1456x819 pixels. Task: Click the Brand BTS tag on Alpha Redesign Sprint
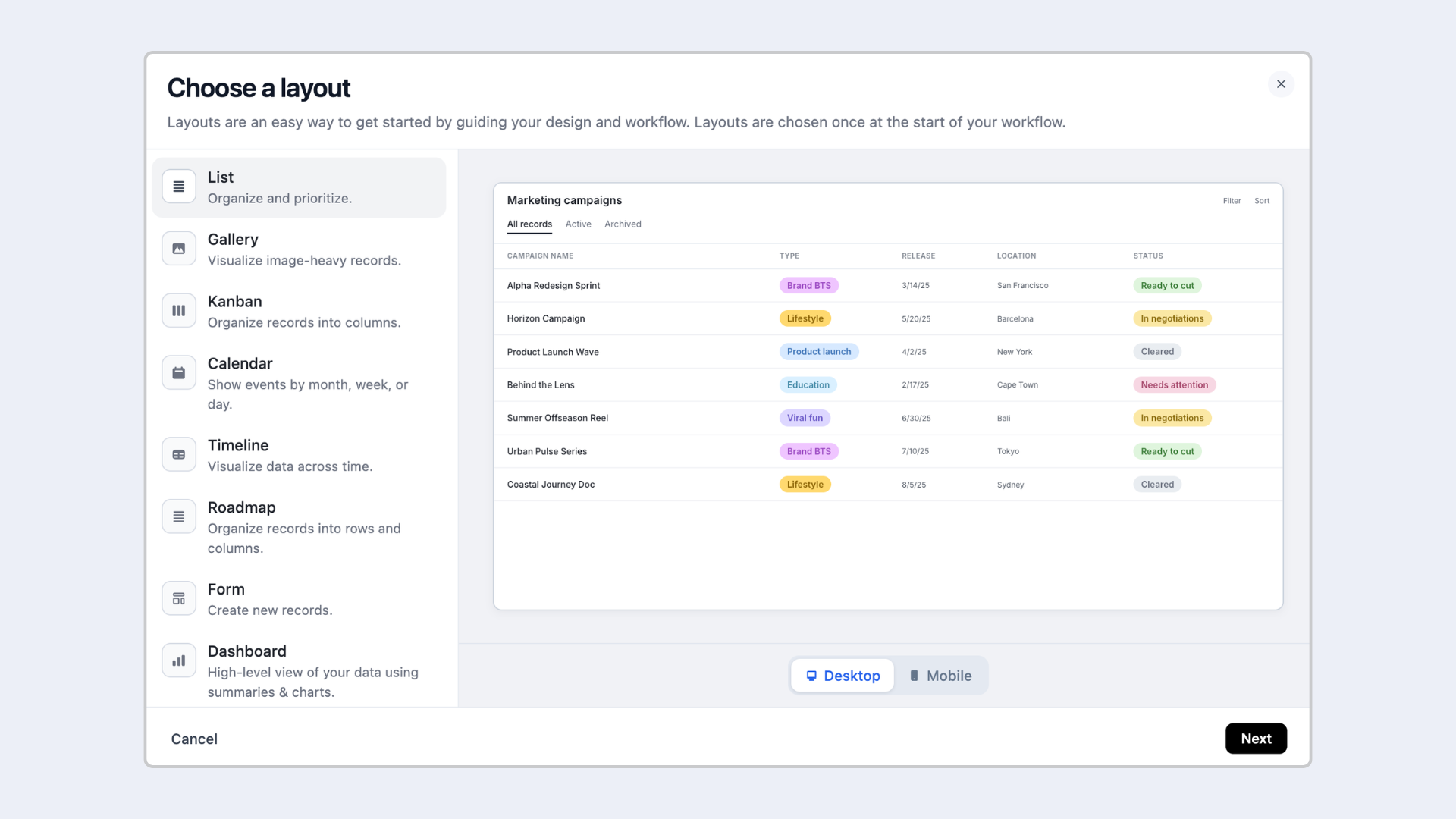click(808, 286)
